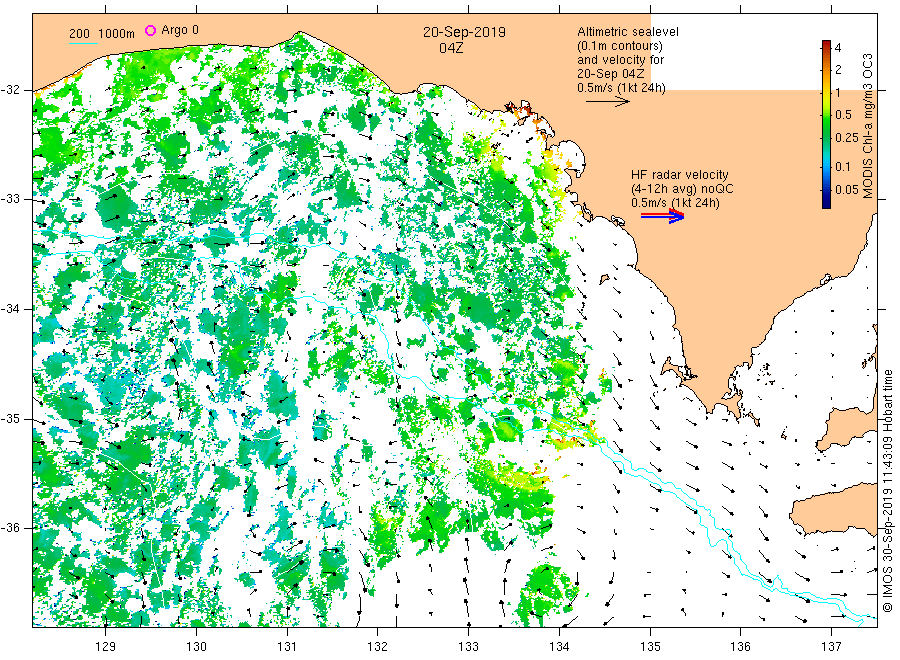
Task: Click the MODIS Chl-a color bar
Action: [x=826, y=124]
